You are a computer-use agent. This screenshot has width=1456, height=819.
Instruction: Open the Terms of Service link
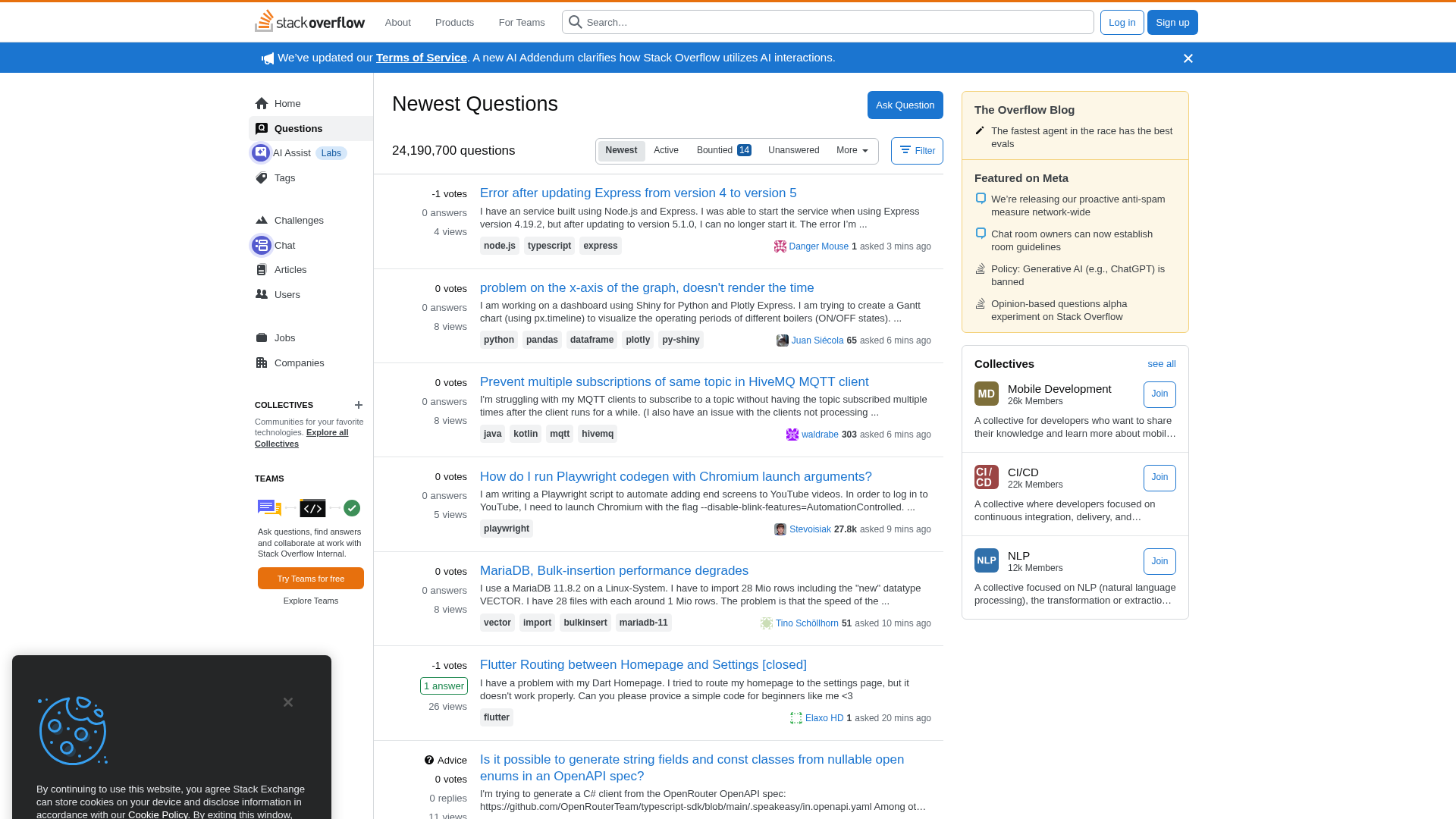pyautogui.click(x=422, y=57)
